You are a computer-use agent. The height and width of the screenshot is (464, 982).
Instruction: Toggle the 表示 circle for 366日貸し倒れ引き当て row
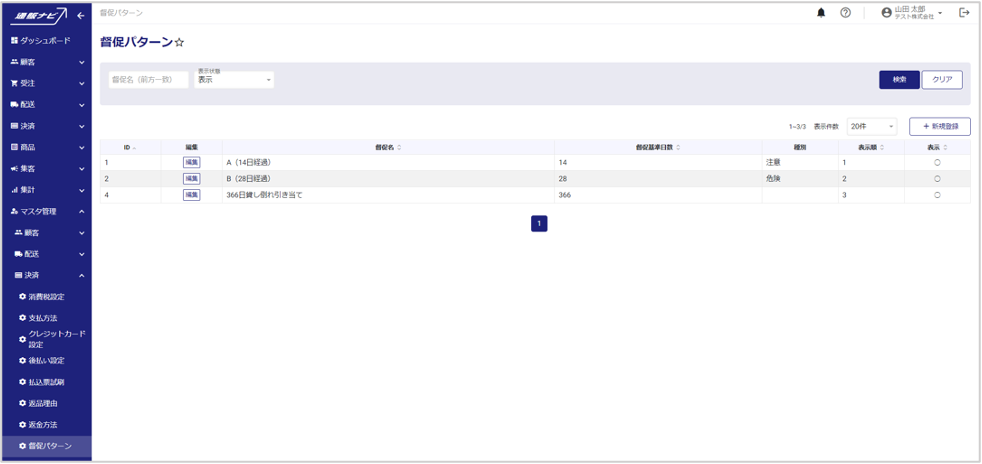(x=937, y=195)
